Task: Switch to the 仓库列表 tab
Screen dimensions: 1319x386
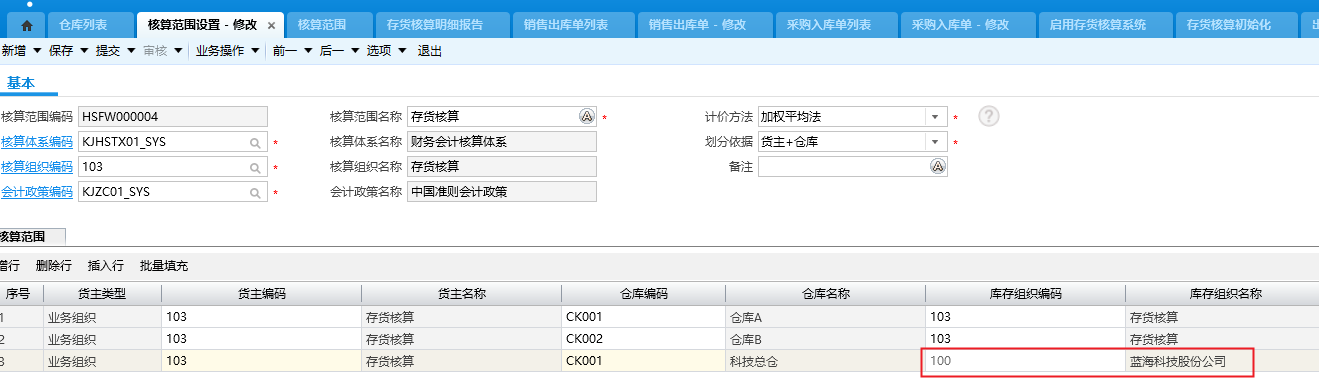Action: pos(83,25)
